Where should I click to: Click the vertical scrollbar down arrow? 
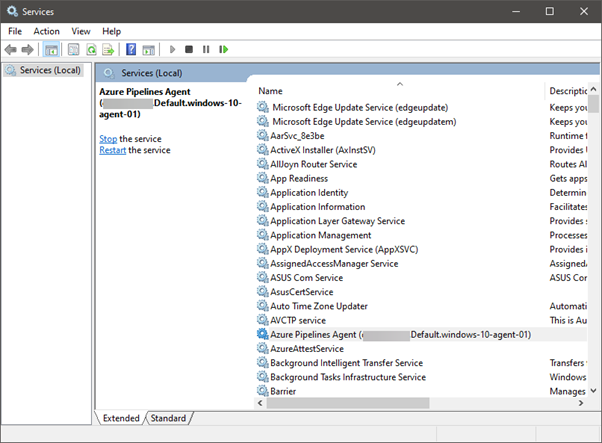594,391
